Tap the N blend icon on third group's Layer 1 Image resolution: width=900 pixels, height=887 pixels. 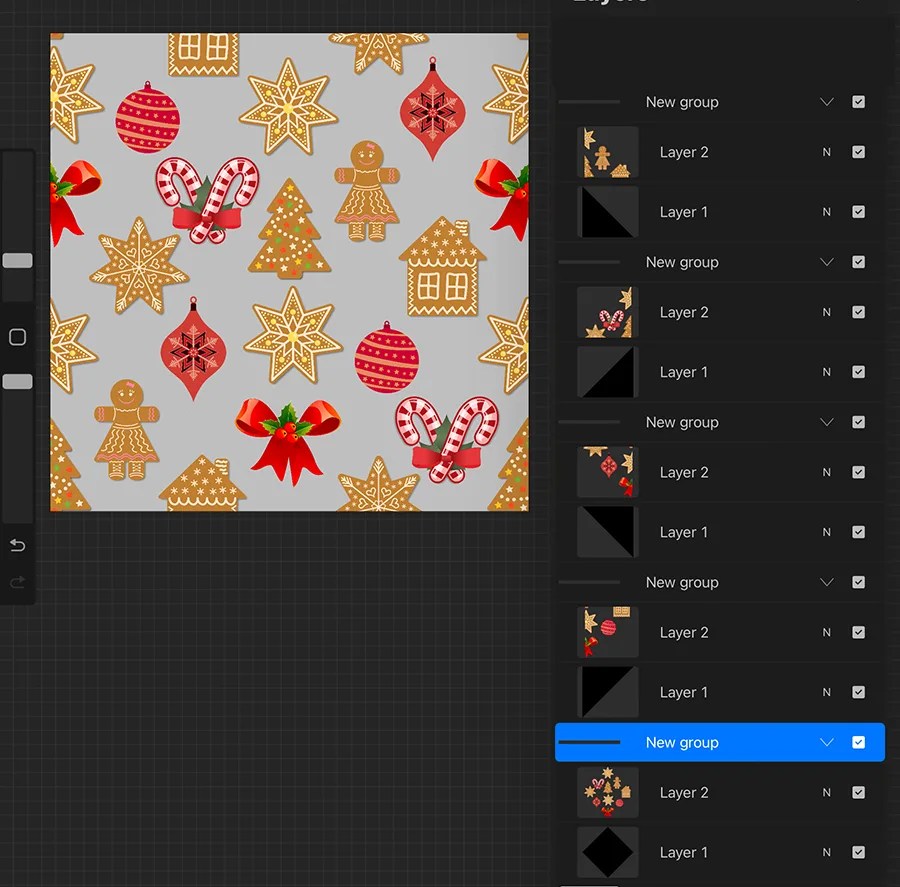click(x=826, y=532)
